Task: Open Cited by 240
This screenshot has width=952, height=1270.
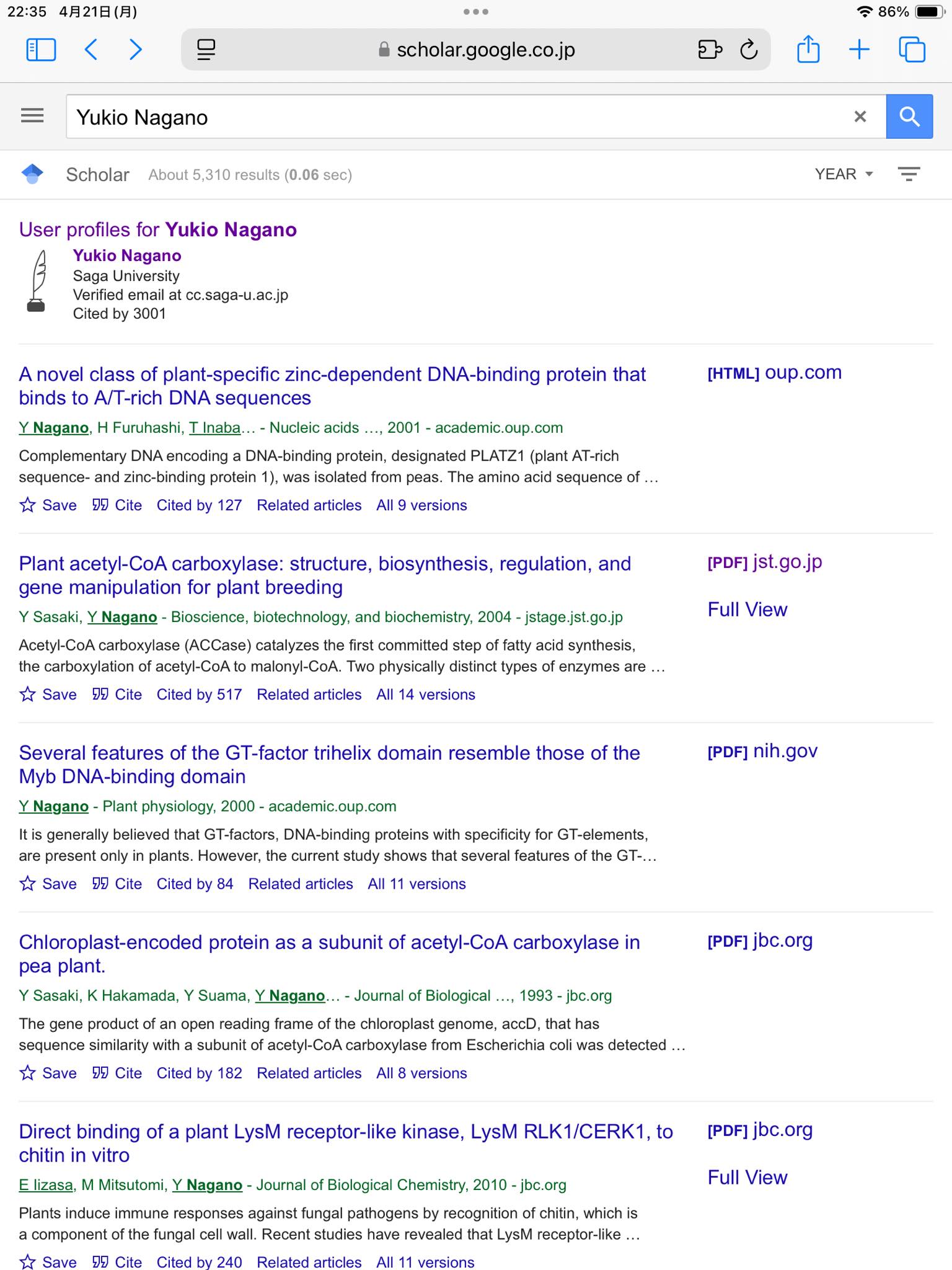Action: tap(199, 1262)
